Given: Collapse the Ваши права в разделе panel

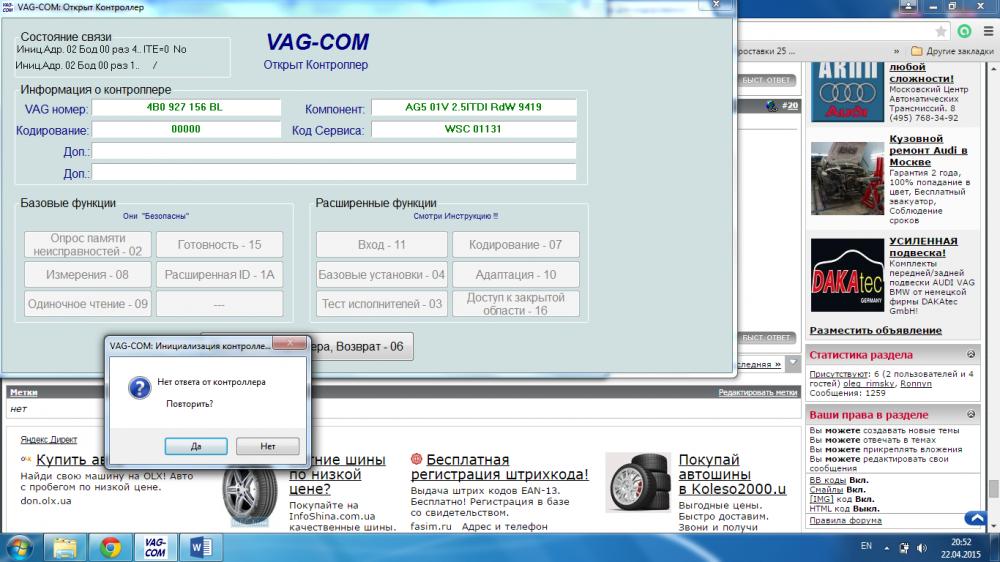Looking at the screenshot, I should coord(971,414).
